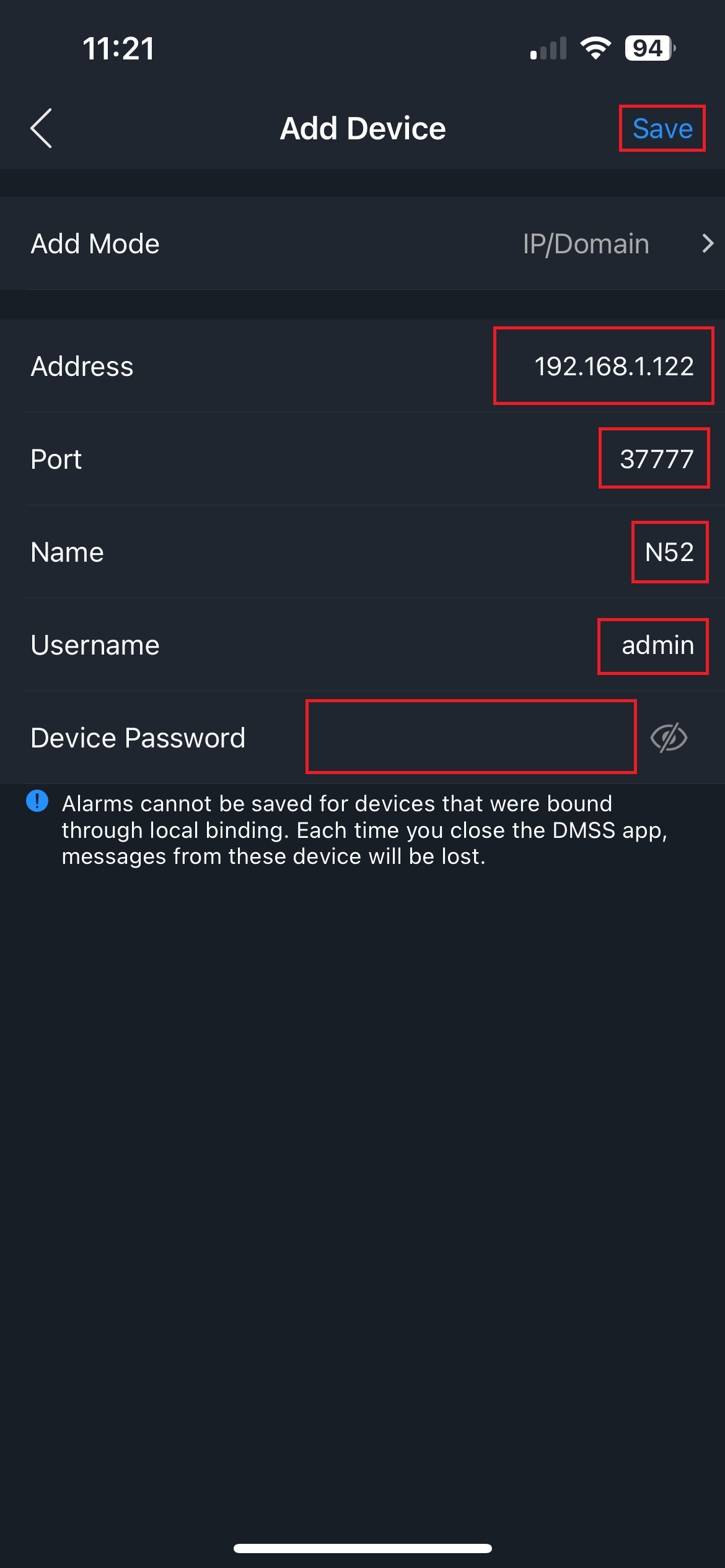Tap the back arrow icon
Screen dimensions: 725x1568
click(42, 129)
